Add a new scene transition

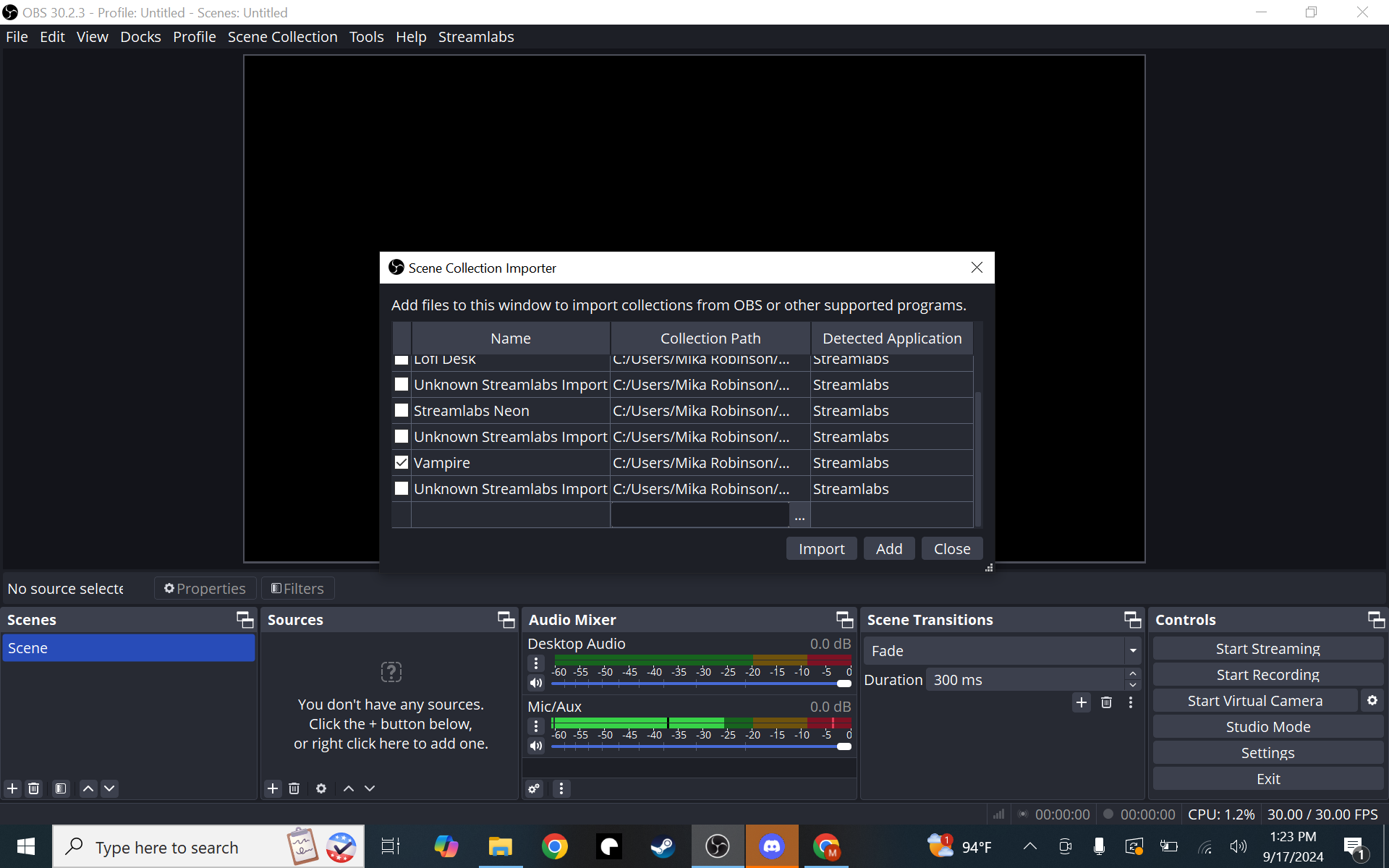[x=1081, y=702]
